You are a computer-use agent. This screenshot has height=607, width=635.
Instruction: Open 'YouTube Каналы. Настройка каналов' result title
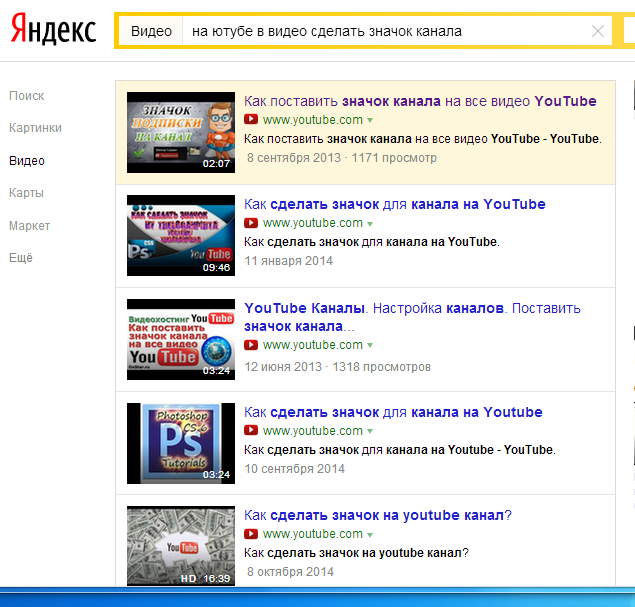(412, 317)
